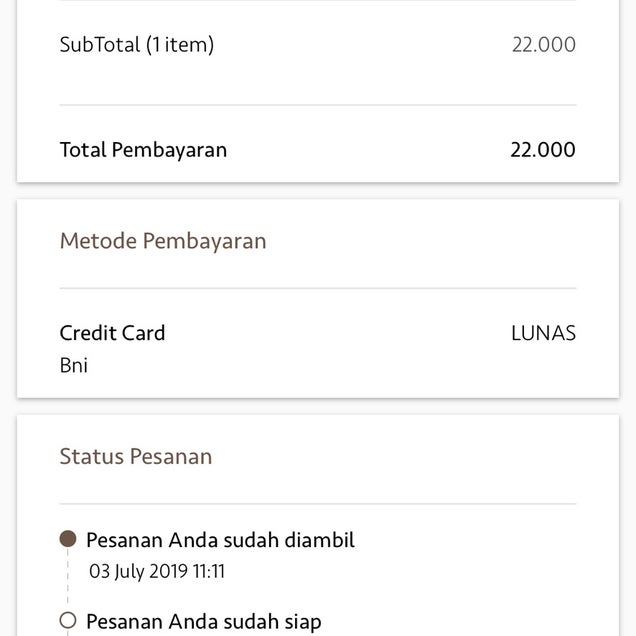The width and height of the screenshot is (636, 636).
Task: Click the 'SubTotal (1 item)' label
Action: tap(137, 44)
